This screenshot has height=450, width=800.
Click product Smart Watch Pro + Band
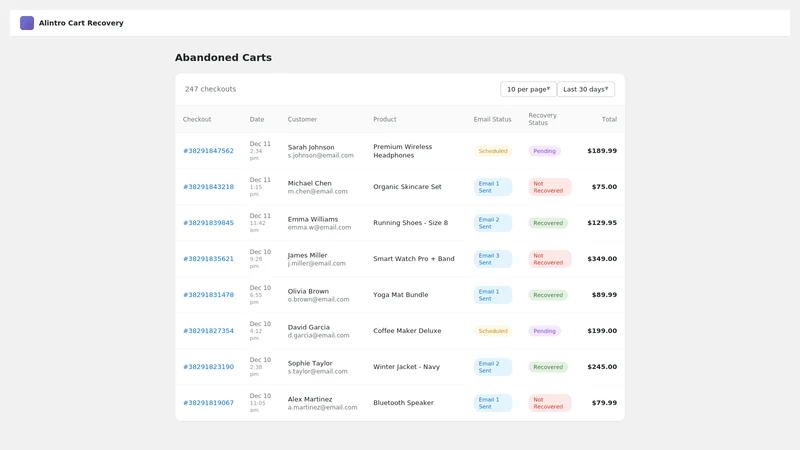[413, 259]
